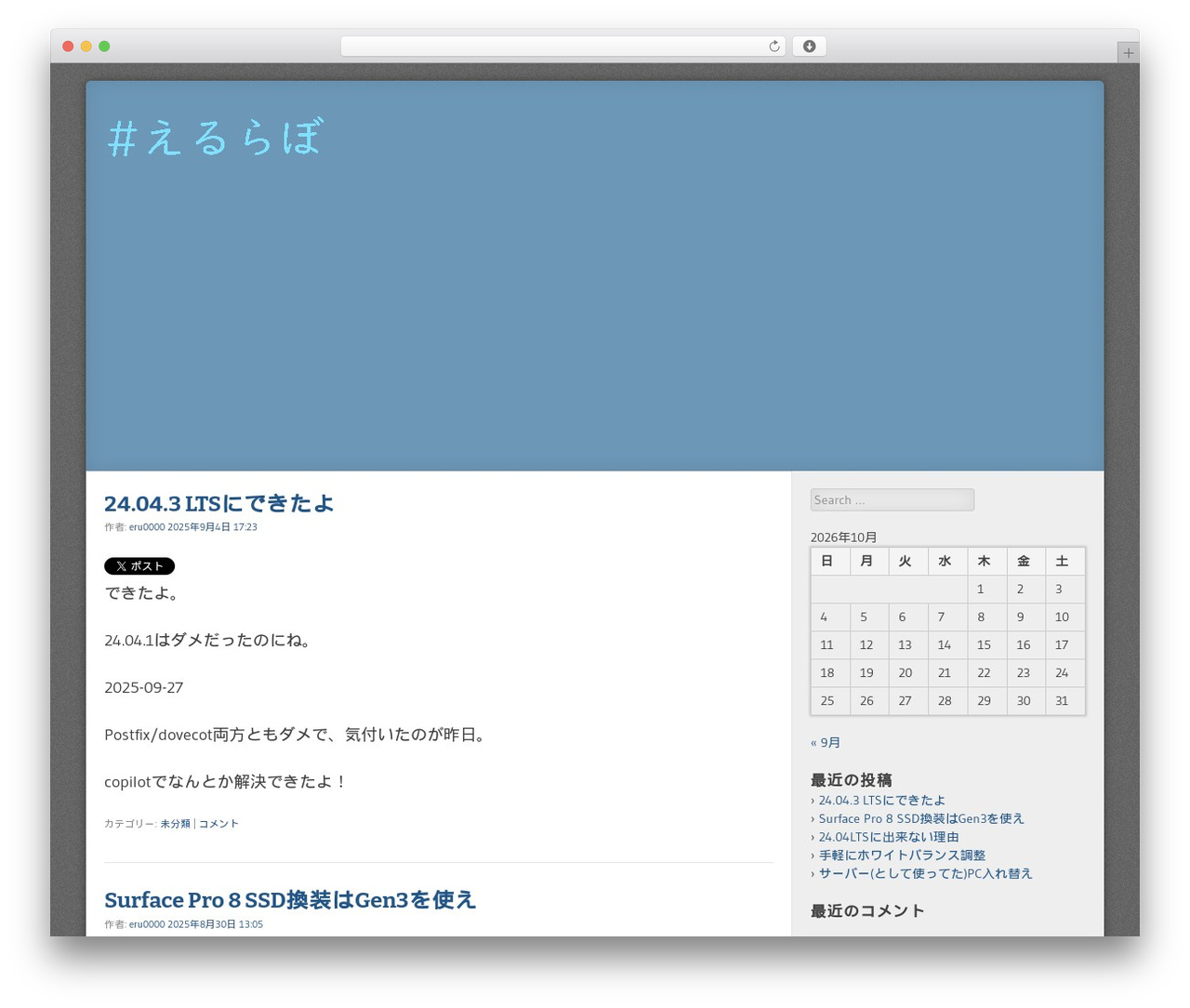Click the X ポスト share button
Image resolution: width=1190 pixels, height=1008 pixels.
tap(139, 565)
